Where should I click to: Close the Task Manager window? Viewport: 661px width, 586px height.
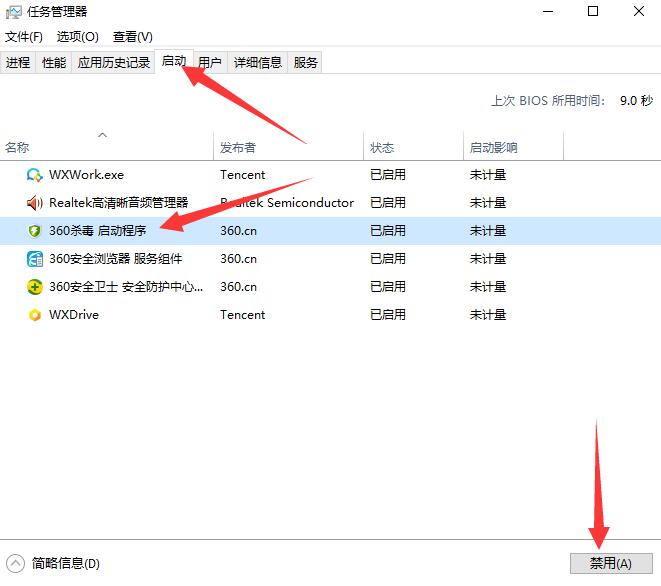pyautogui.click(x=639, y=11)
